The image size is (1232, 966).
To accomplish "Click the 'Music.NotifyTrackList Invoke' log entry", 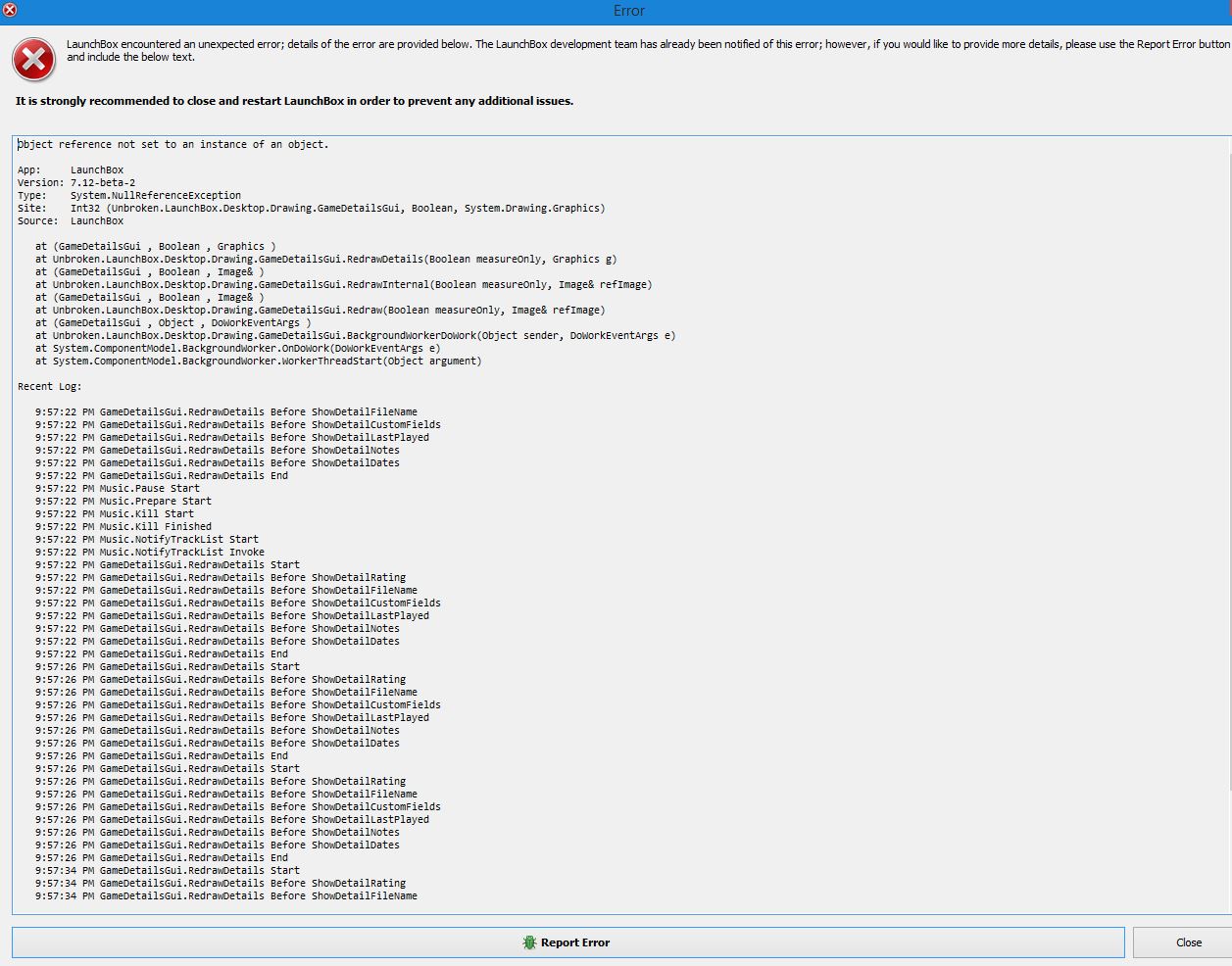I will [150, 552].
